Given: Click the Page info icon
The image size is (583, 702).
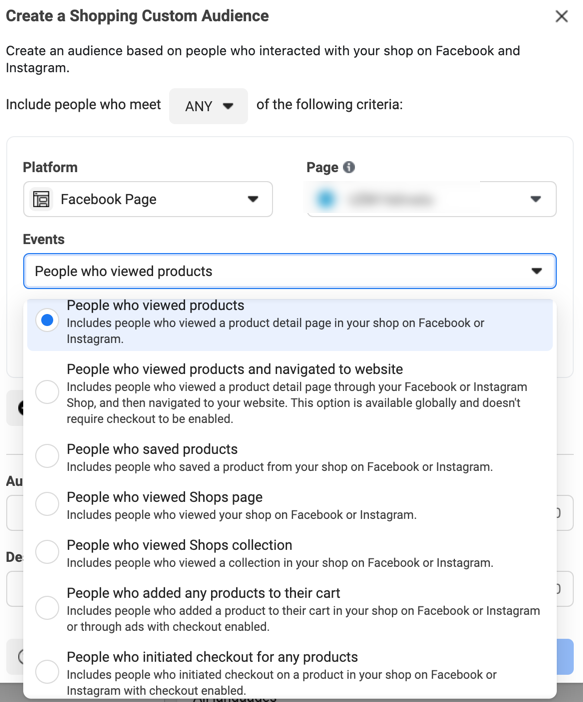Looking at the screenshot, I should pos(349,167).
